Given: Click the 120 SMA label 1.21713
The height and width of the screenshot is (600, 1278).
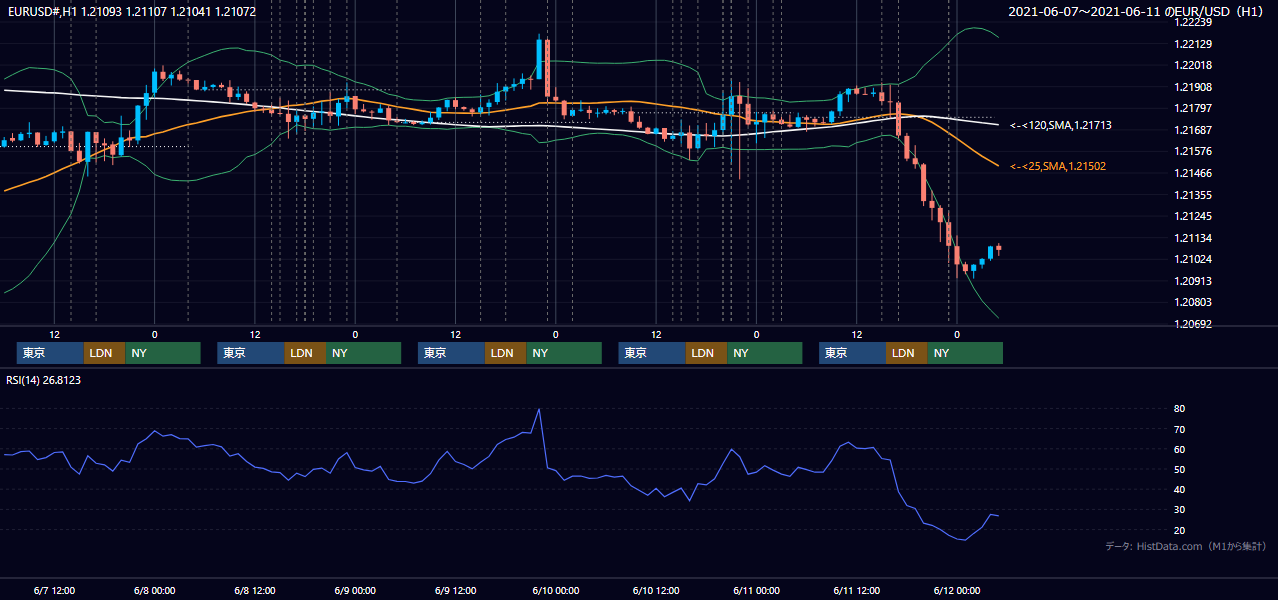Looking at the screenshot, I should 1061,126.
